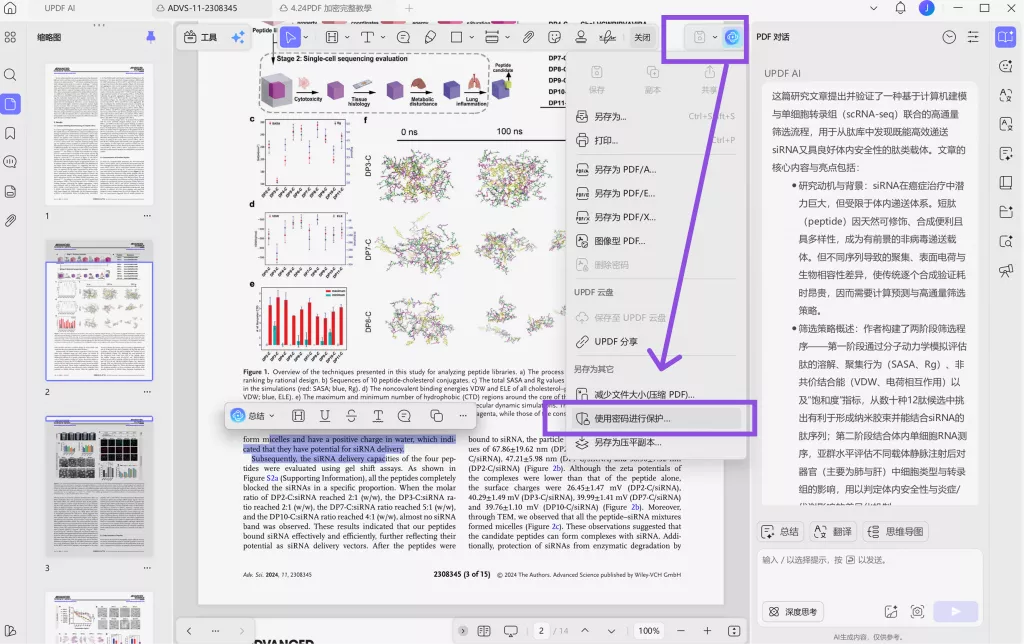Open the 工具 tools menu
Viewport: 1024px width, 644px height.
pyautogui.click(x=200, y=37)
